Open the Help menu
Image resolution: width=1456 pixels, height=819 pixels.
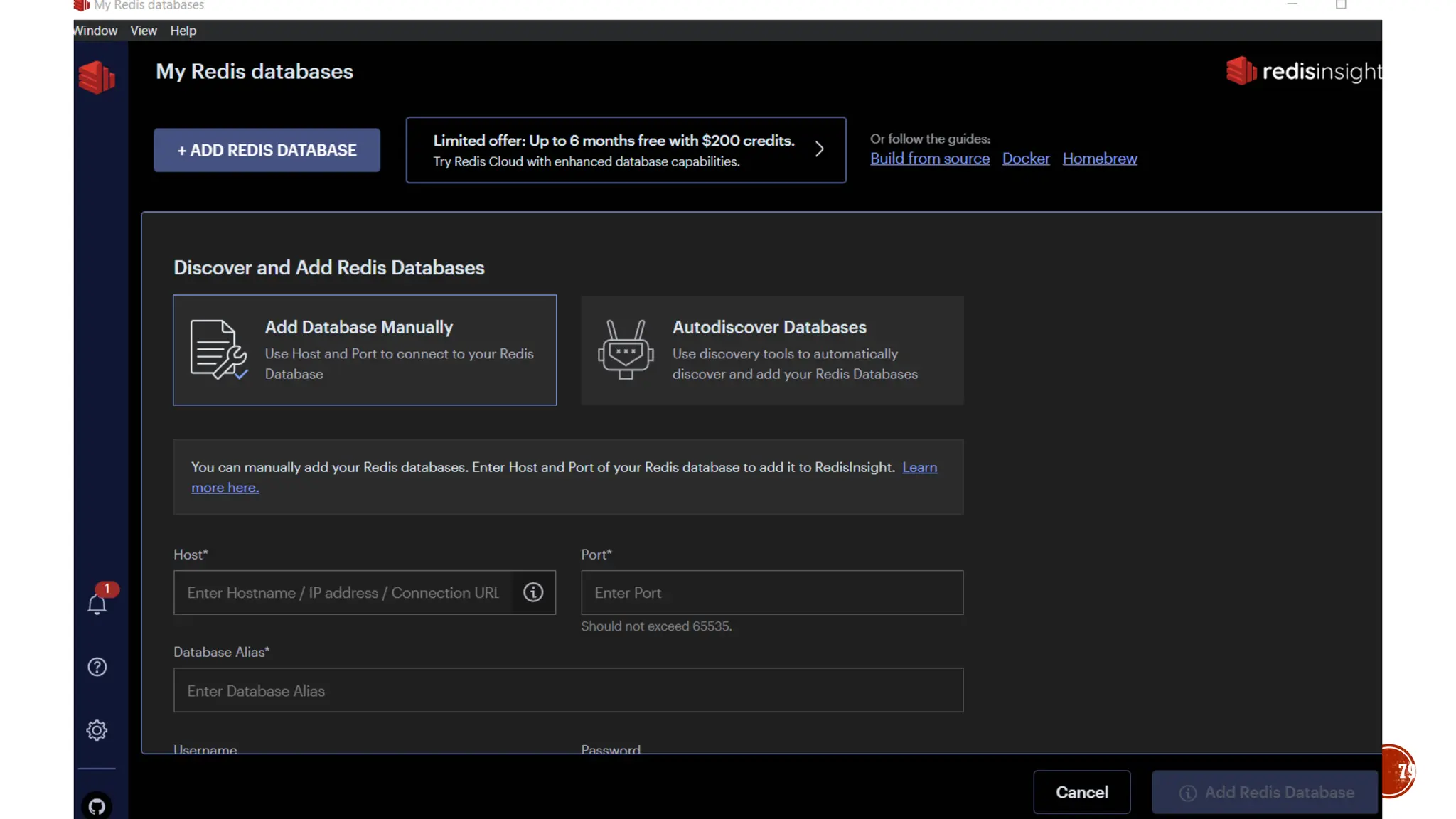(x=183, y=31)
